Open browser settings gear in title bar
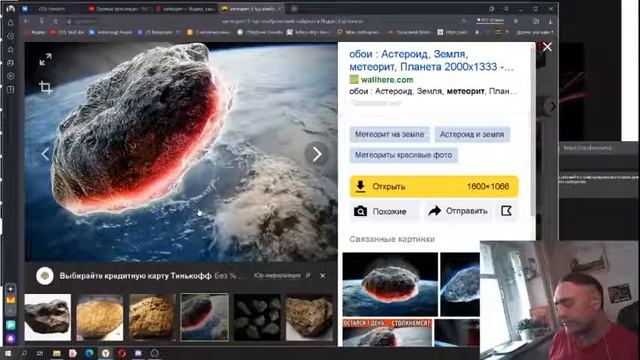The image size is (640, 360). (x=492, y=9)
